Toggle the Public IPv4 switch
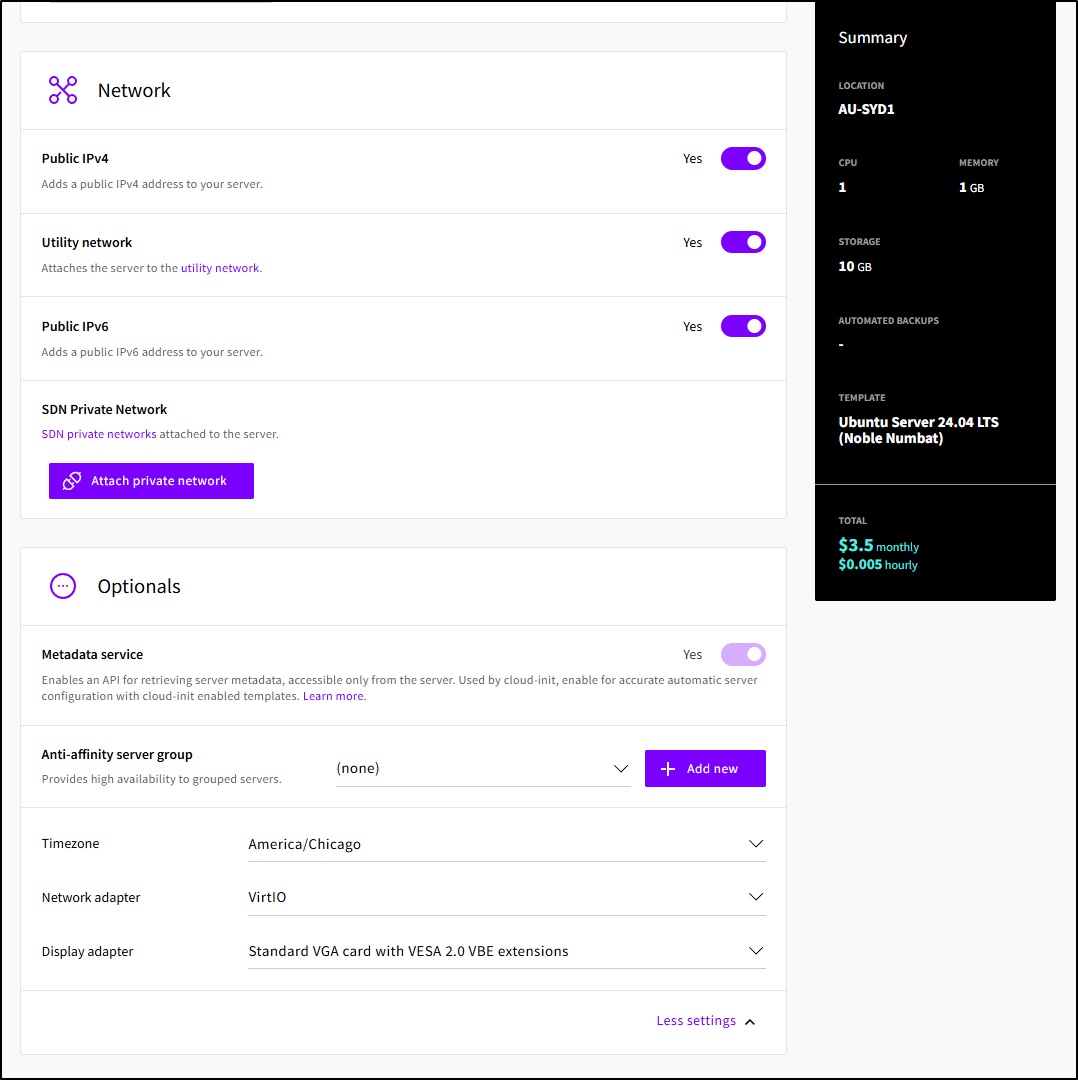Image resolution: width=1078 pixels, height=1080 pixels. tap(743, 158)
